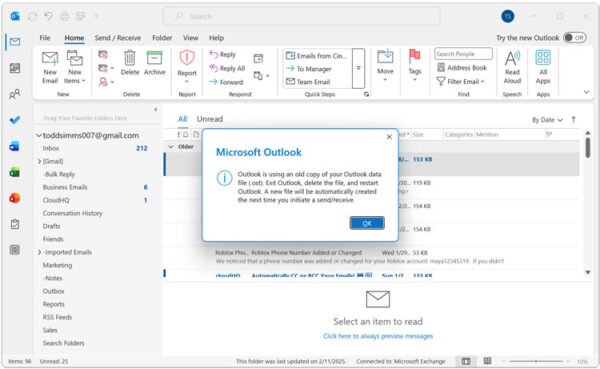Viewport: 600px width, 369px height.
Task: Open To Do checkmark app
Action: tap(15, 120)
